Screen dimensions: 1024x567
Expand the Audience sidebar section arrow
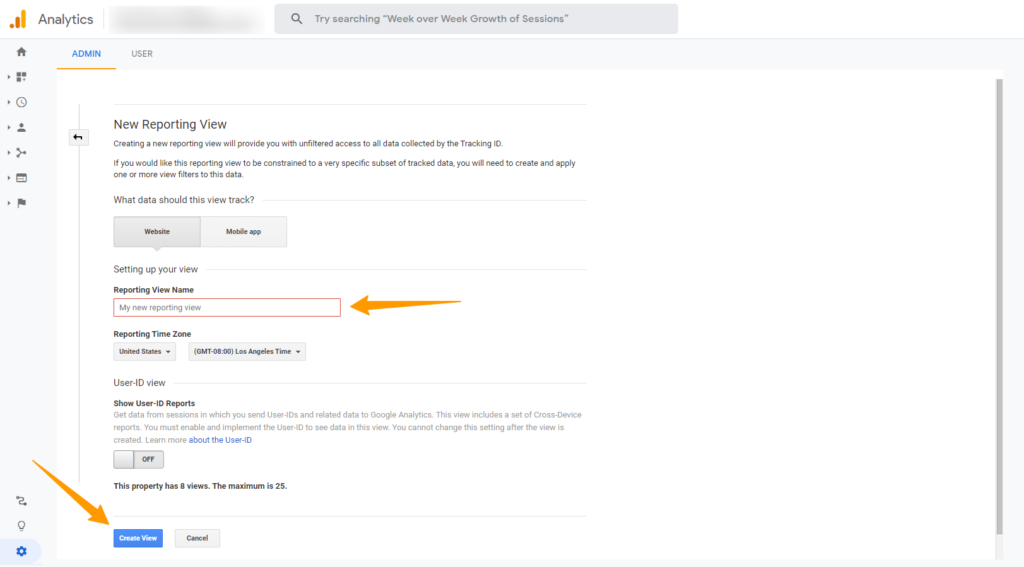pyautogui.click(x=8, y=127)
